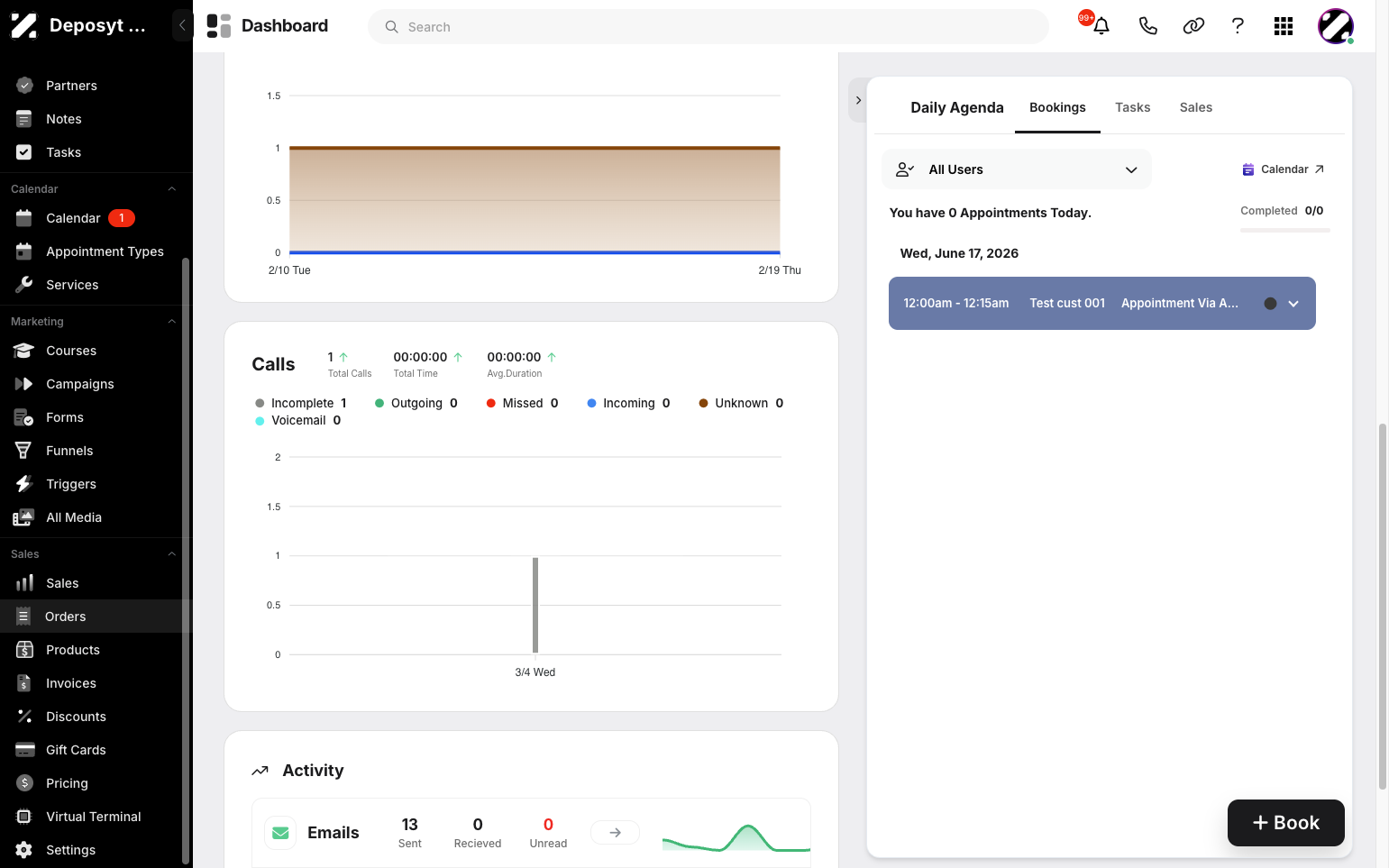Switch to the Bookings tab

[x=1057, y=107]
